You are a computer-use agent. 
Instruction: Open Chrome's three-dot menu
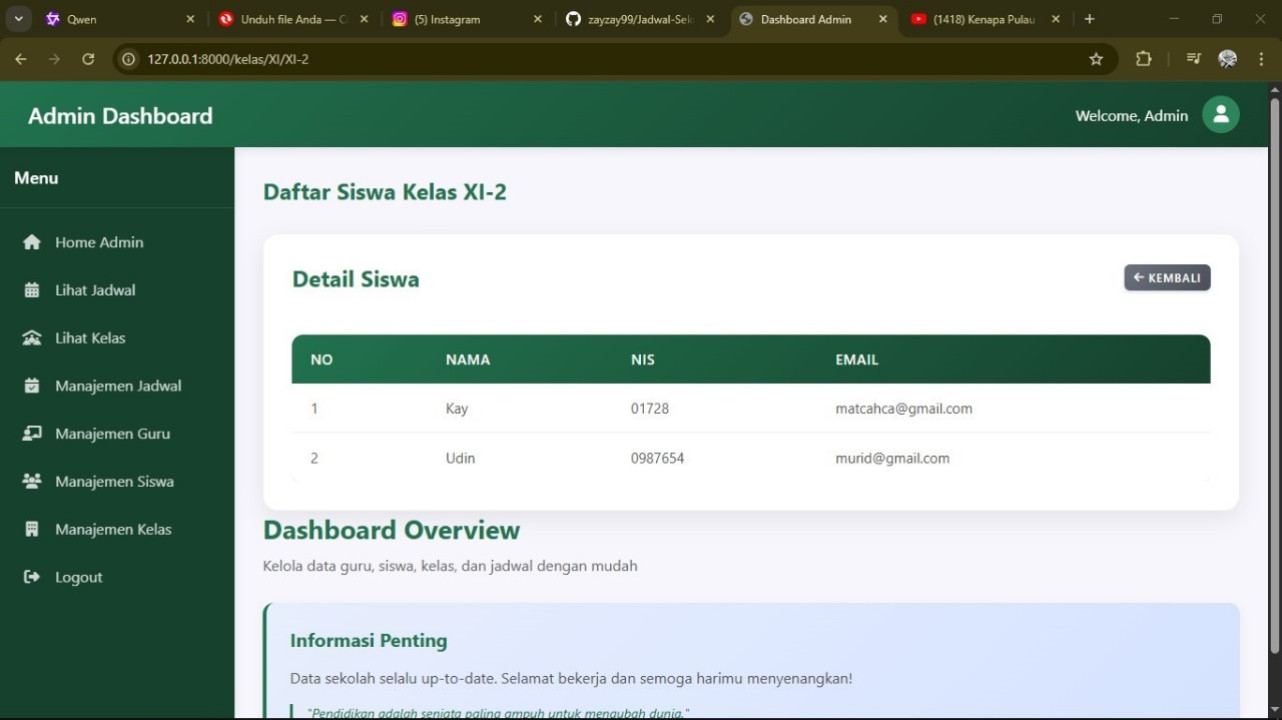(1261, 59)
